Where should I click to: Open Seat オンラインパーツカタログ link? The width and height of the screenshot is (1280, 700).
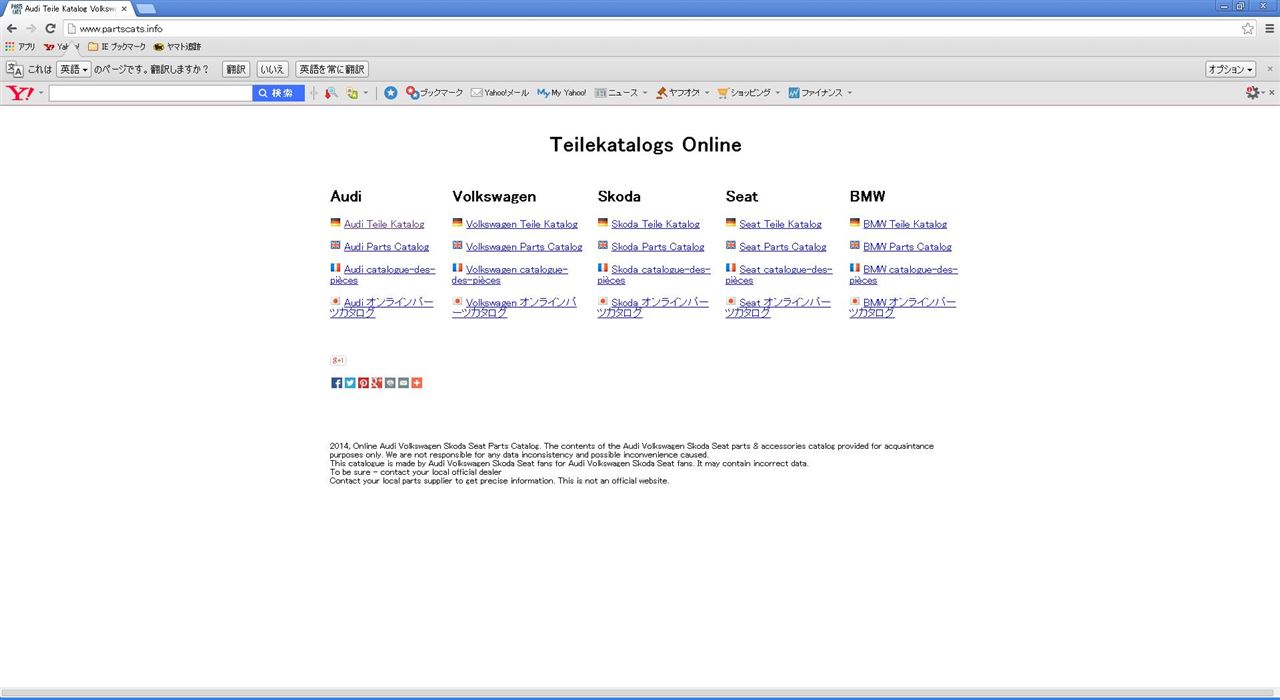point(778,308)
